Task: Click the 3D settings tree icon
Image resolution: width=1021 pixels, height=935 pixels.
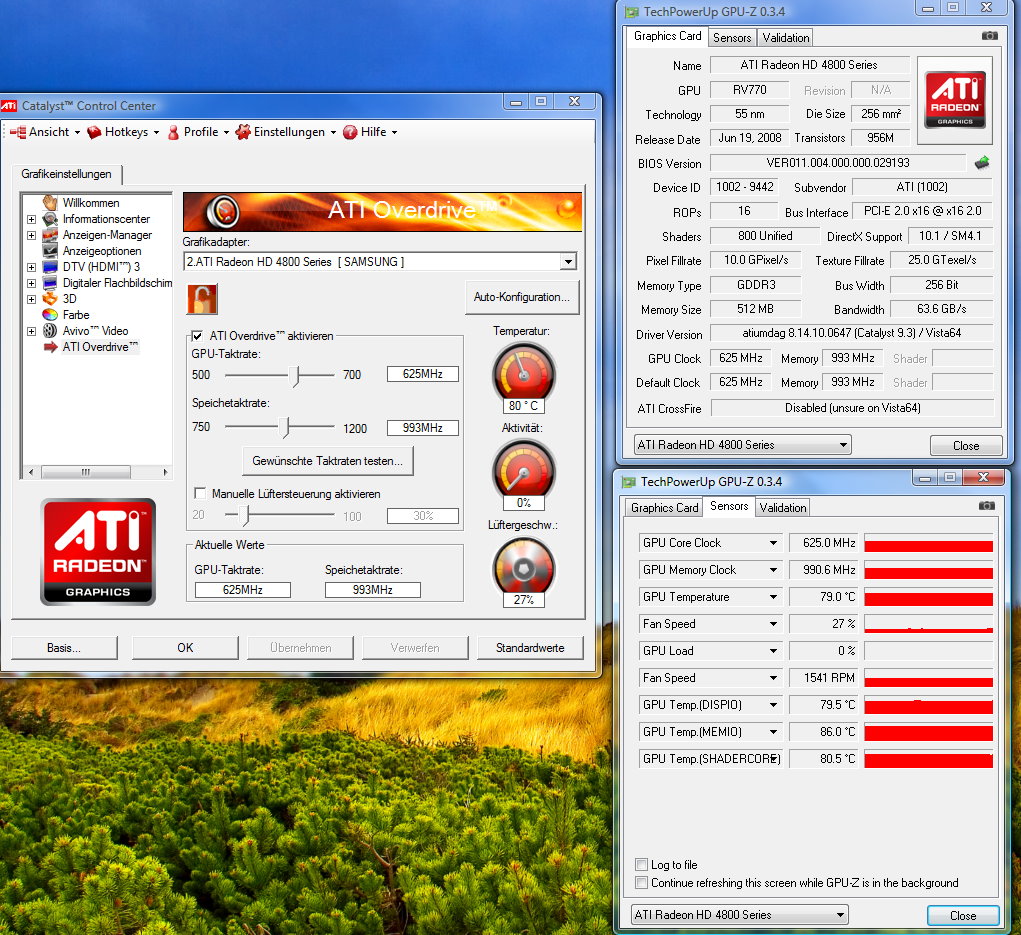Action: tap(50, 299)
